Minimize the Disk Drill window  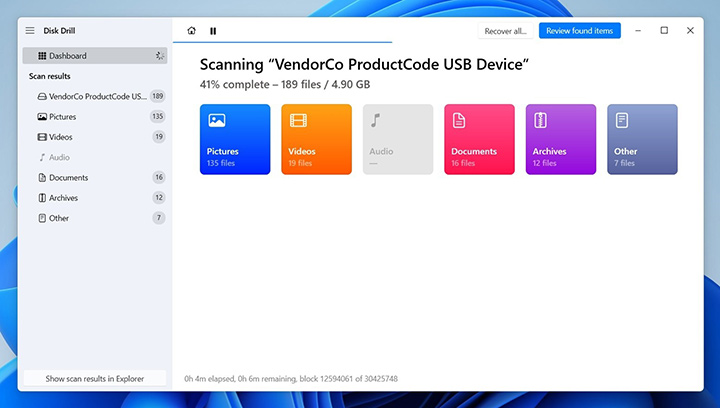tap(638, 31)
